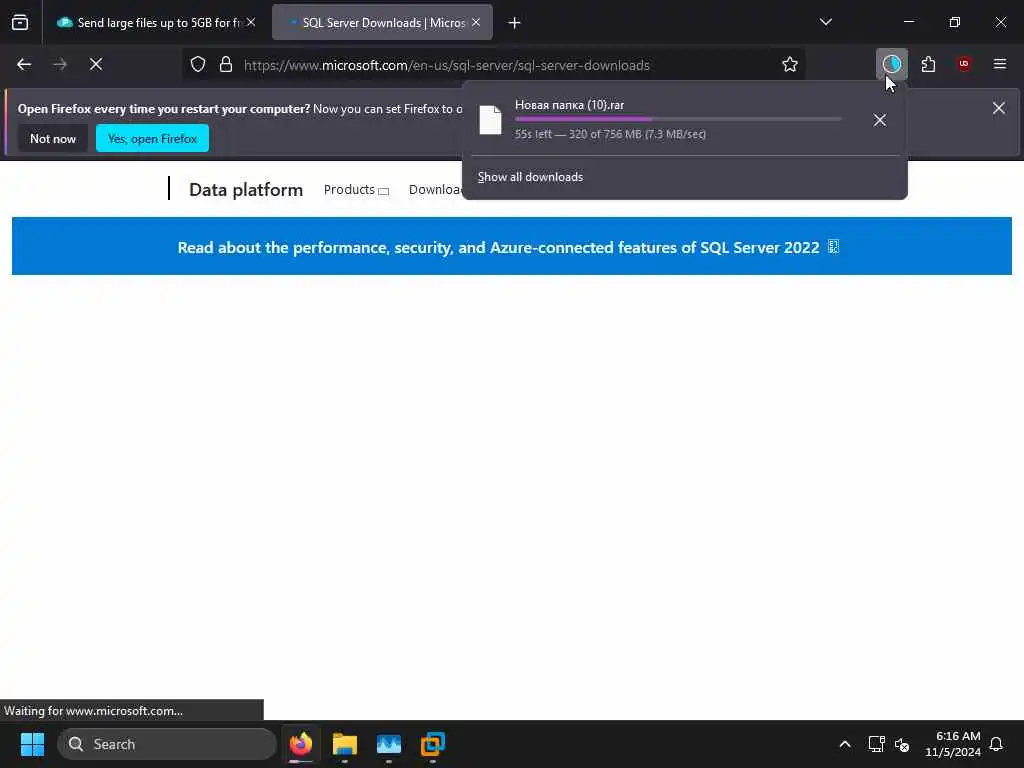Open the uBlock Origin extension icon

(x=963, y=64)
